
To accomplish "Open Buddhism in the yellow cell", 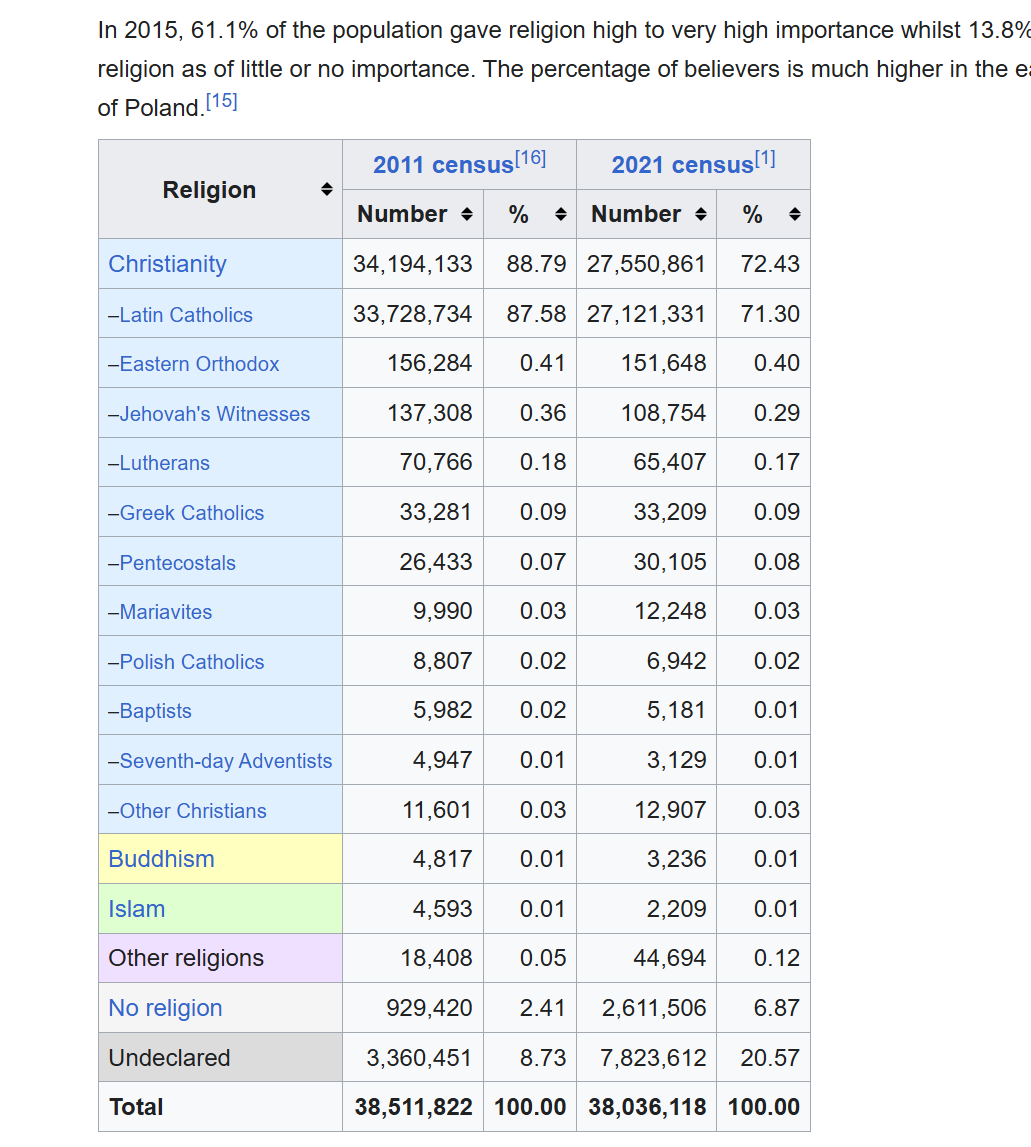I will [x=161, y=859].
